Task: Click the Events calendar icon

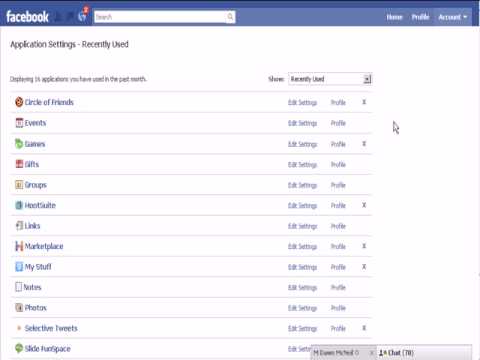Action: coord(19,123)
